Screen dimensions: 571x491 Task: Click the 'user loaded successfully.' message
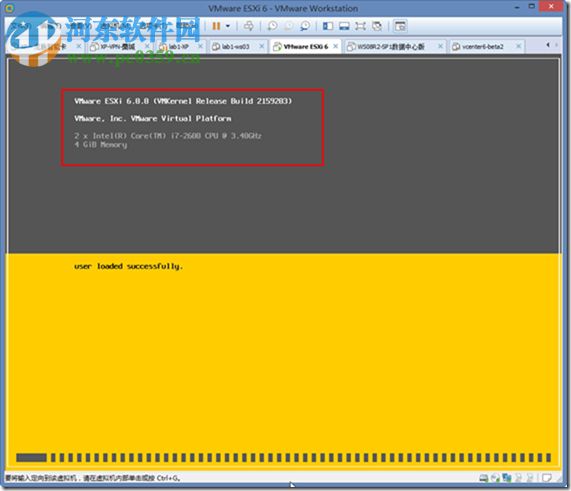tap(129, 266)
